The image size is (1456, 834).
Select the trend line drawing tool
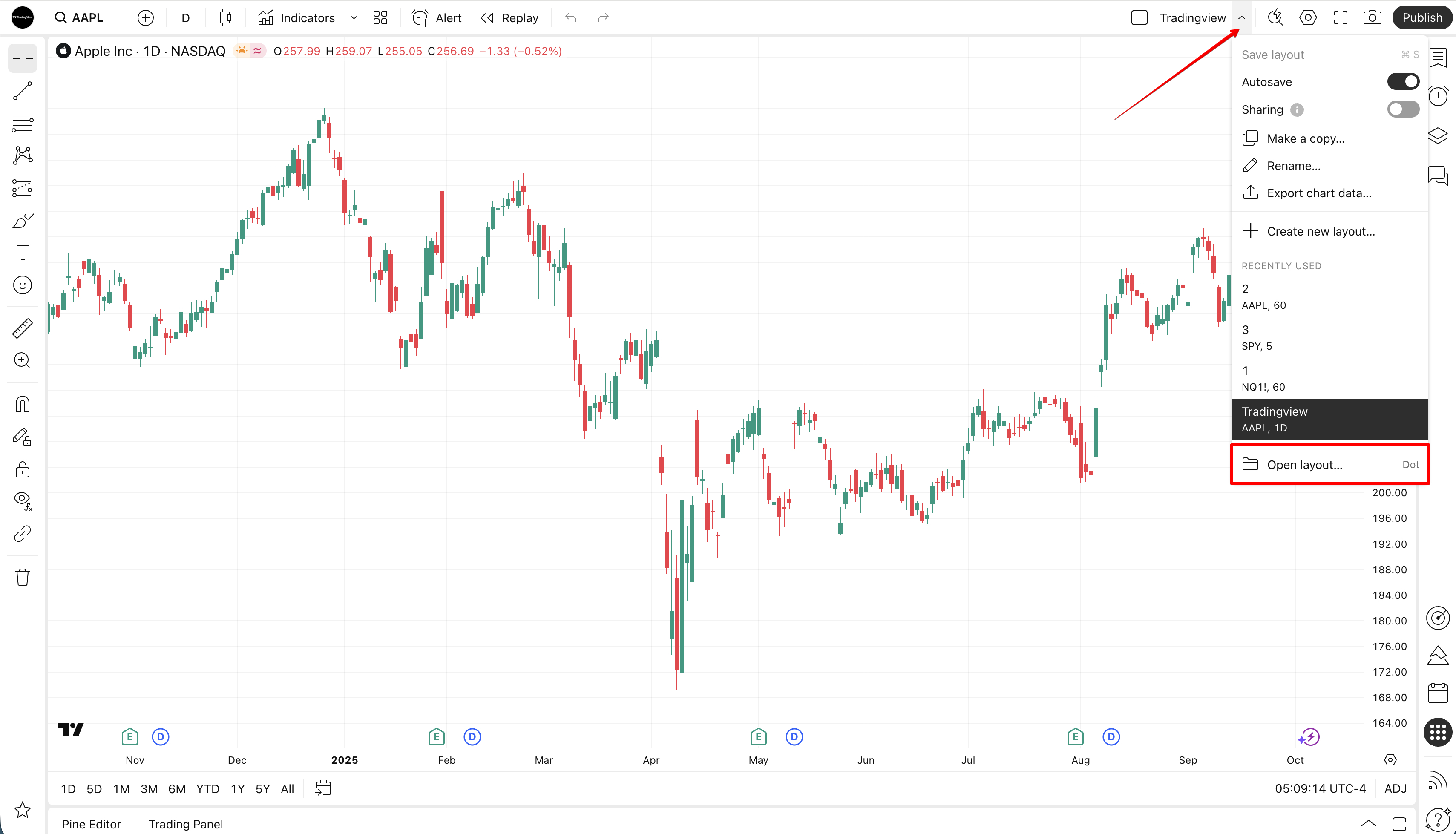[23, 90]
